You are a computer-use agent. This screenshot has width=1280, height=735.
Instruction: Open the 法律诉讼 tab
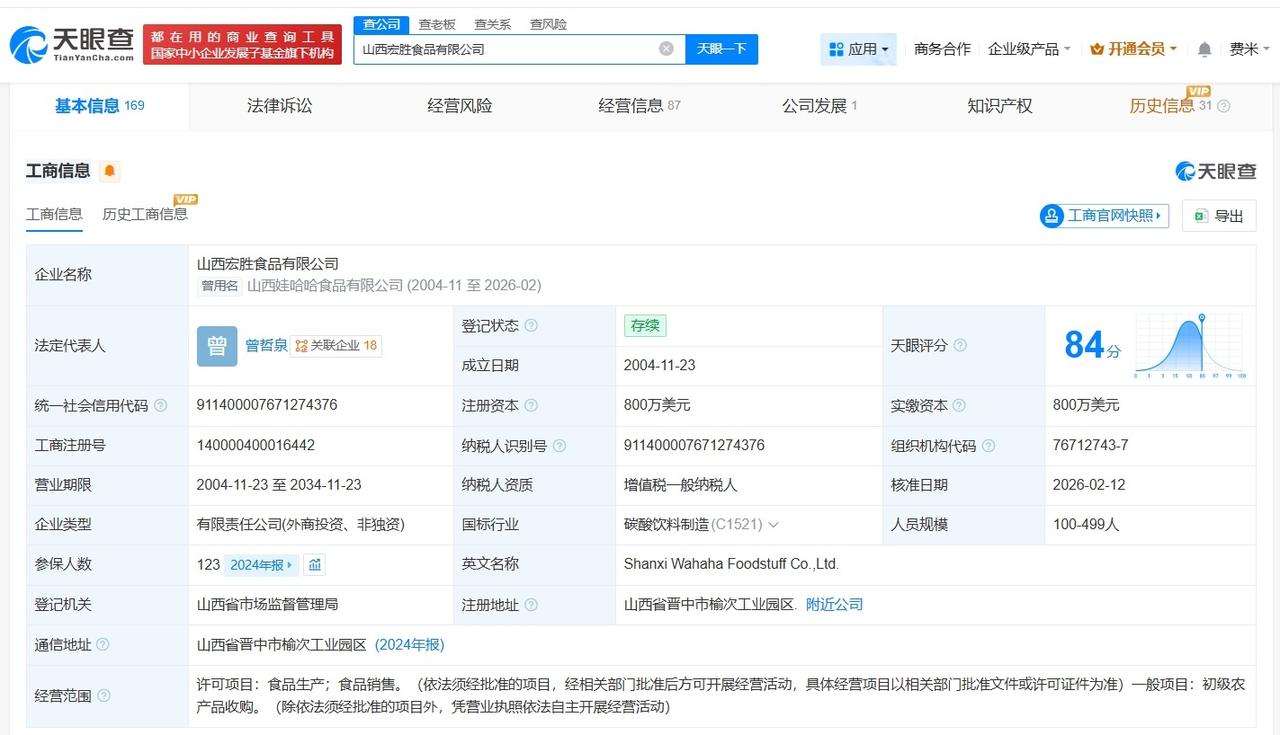tap(280, 106)
